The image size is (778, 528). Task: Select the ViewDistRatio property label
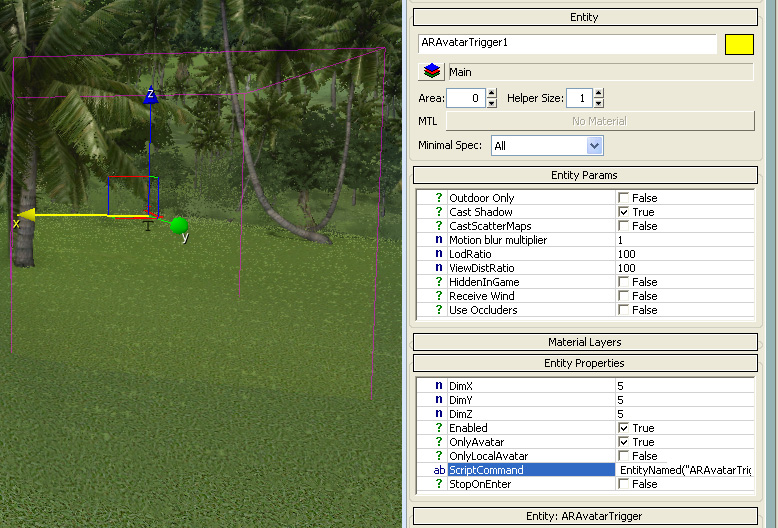coord(481,268)
